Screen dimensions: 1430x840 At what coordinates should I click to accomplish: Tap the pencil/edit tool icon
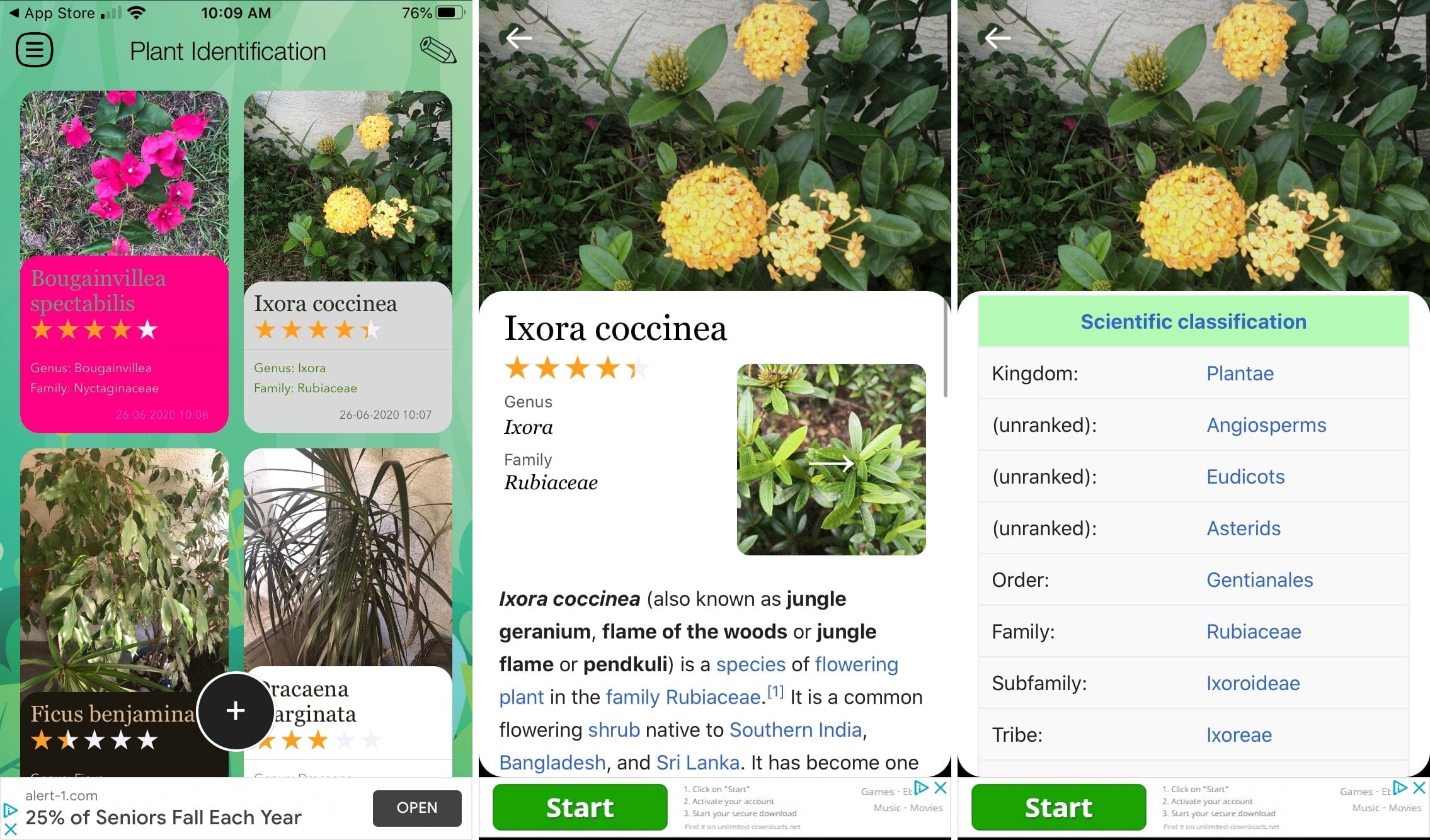point(436,50)
